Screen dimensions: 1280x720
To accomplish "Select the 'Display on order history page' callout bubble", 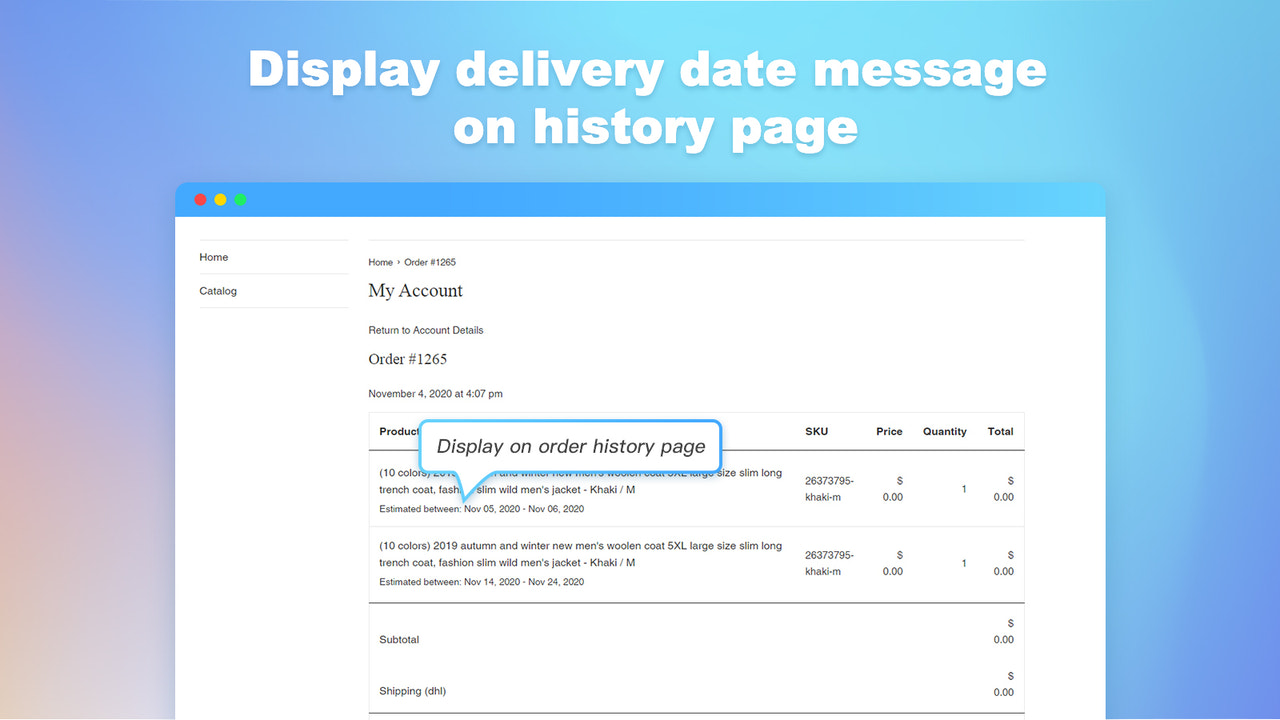I will pos(570,446).
